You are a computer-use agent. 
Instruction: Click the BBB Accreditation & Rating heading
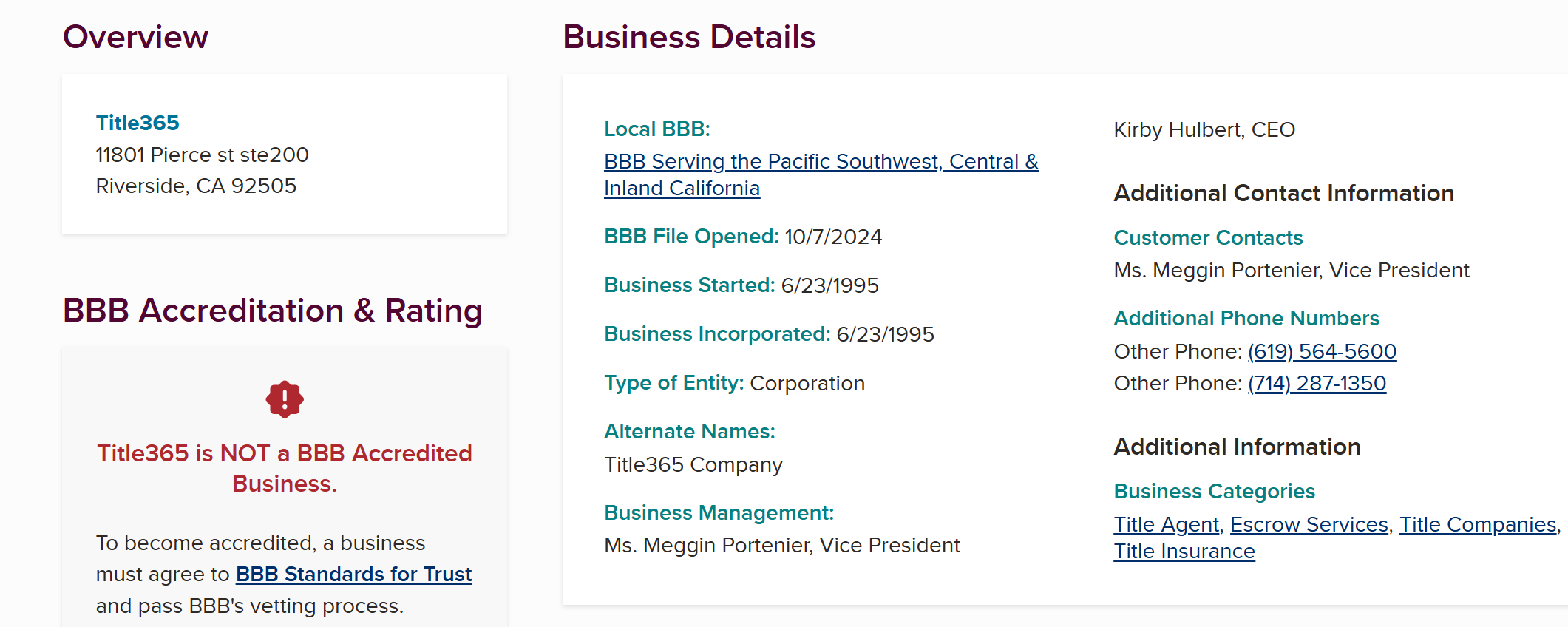(x=272, y=311)
